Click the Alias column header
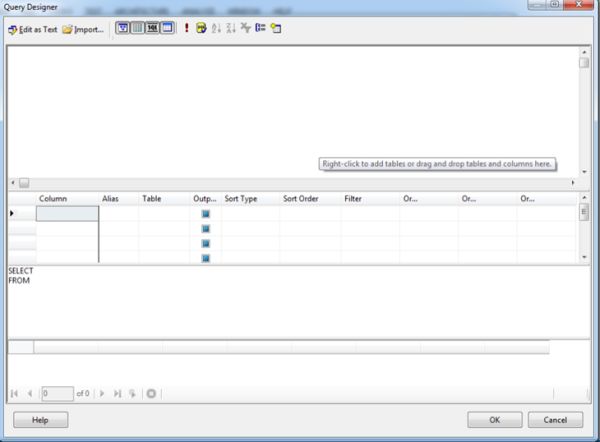600x442 pixels. (x=119, y=199)
